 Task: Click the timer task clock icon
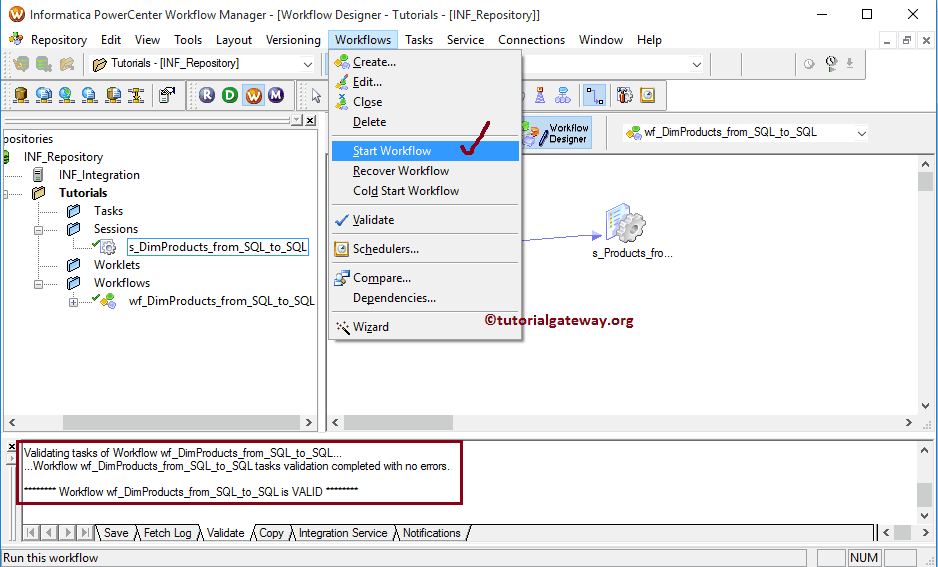click(647, 95)
